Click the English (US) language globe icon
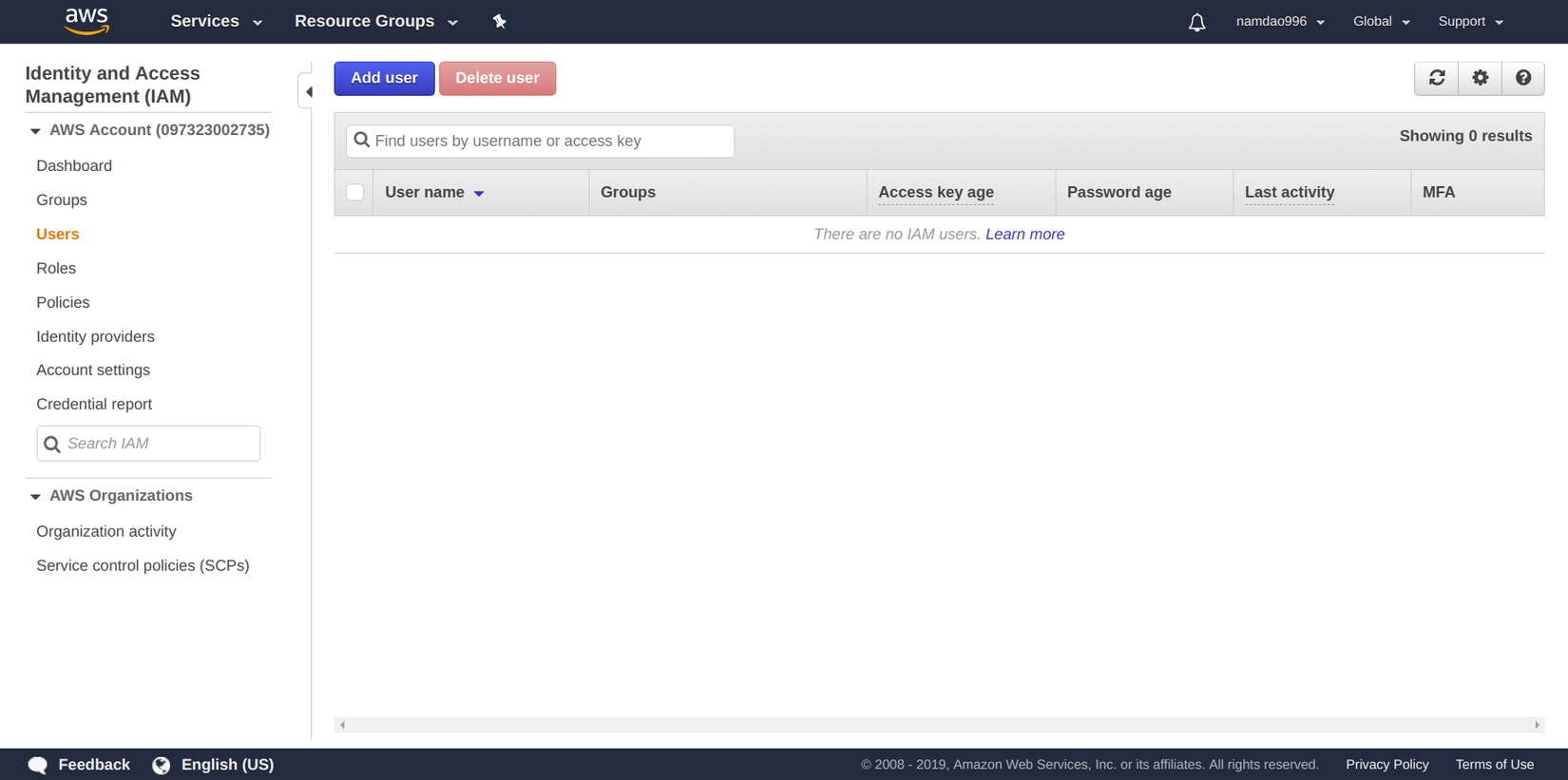 click(x=162, y=765)
